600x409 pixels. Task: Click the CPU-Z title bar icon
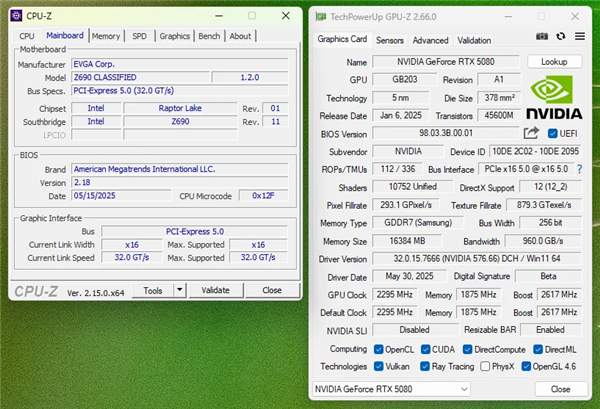(15, 16)
